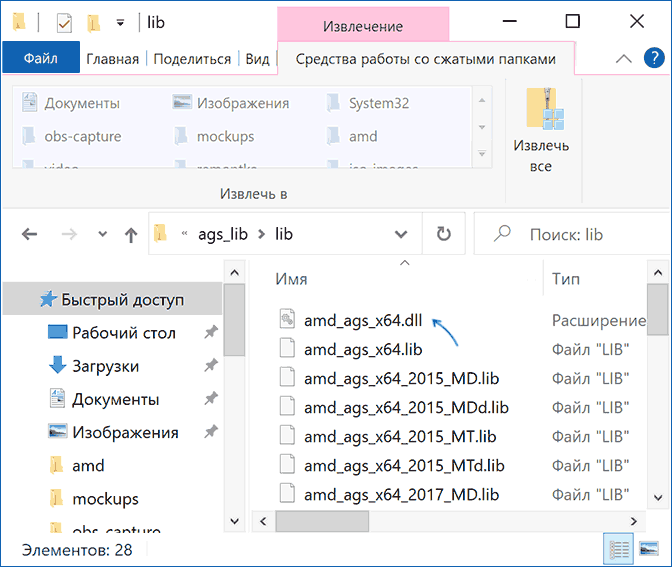Click the lib segment in address breadcrumb

point(284,234)
